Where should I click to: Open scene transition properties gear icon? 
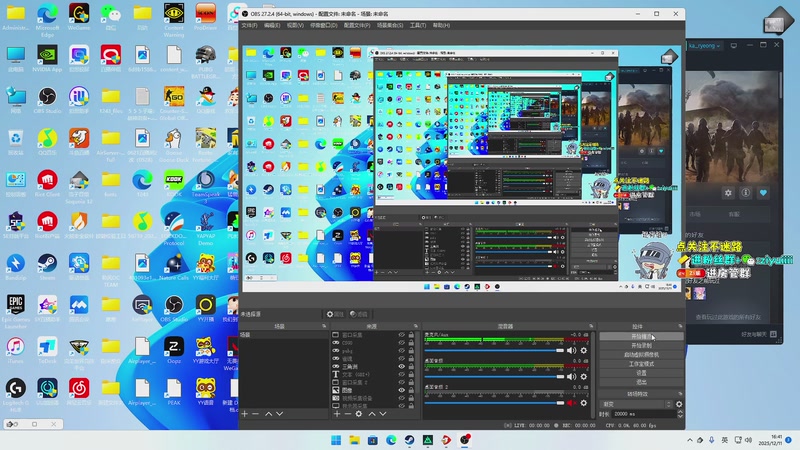click(x=679, y=404)
